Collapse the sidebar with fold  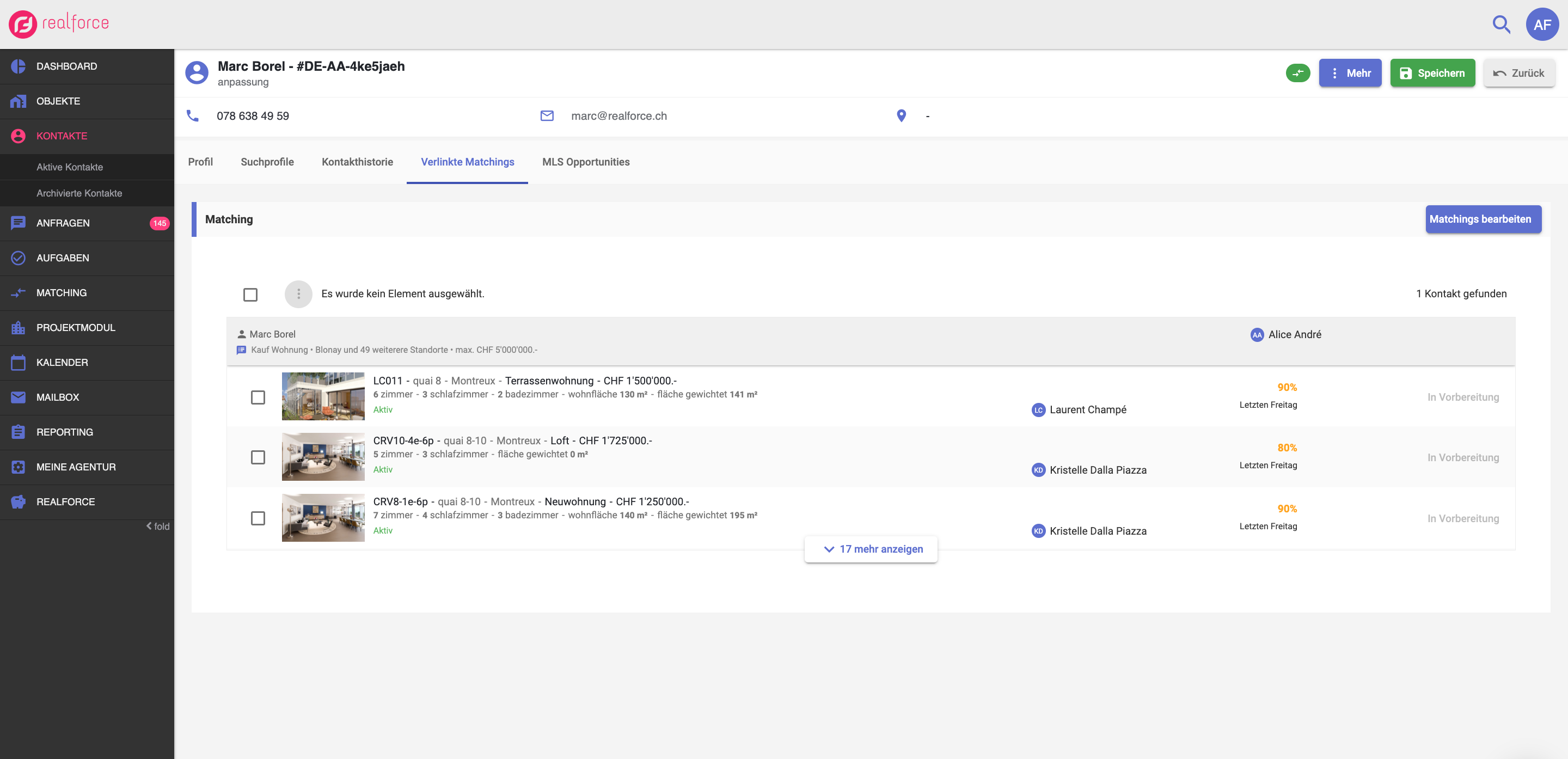pos(158,527)
